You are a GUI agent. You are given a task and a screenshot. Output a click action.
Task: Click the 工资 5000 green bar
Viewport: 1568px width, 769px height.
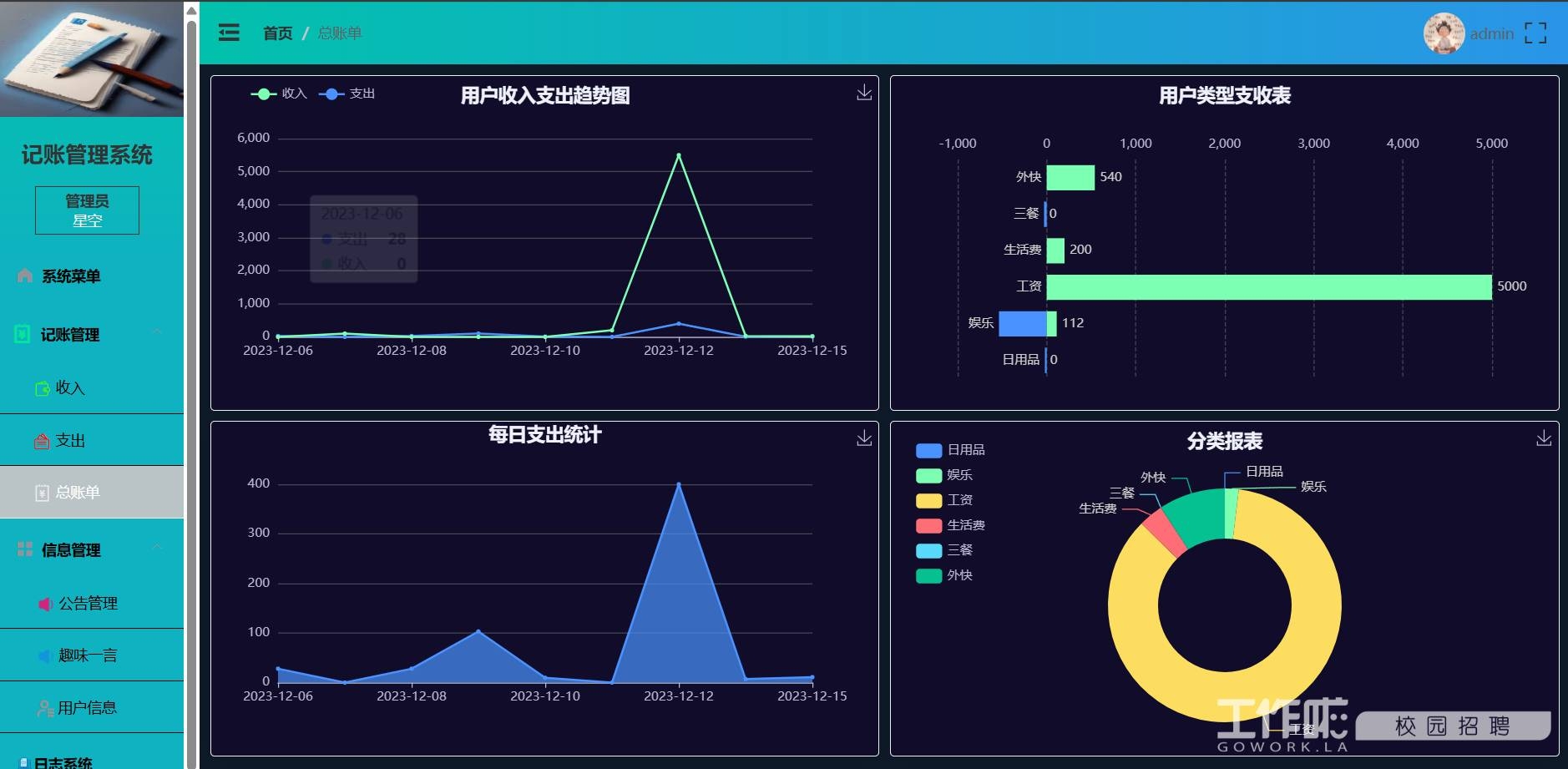pos(1269,286)
